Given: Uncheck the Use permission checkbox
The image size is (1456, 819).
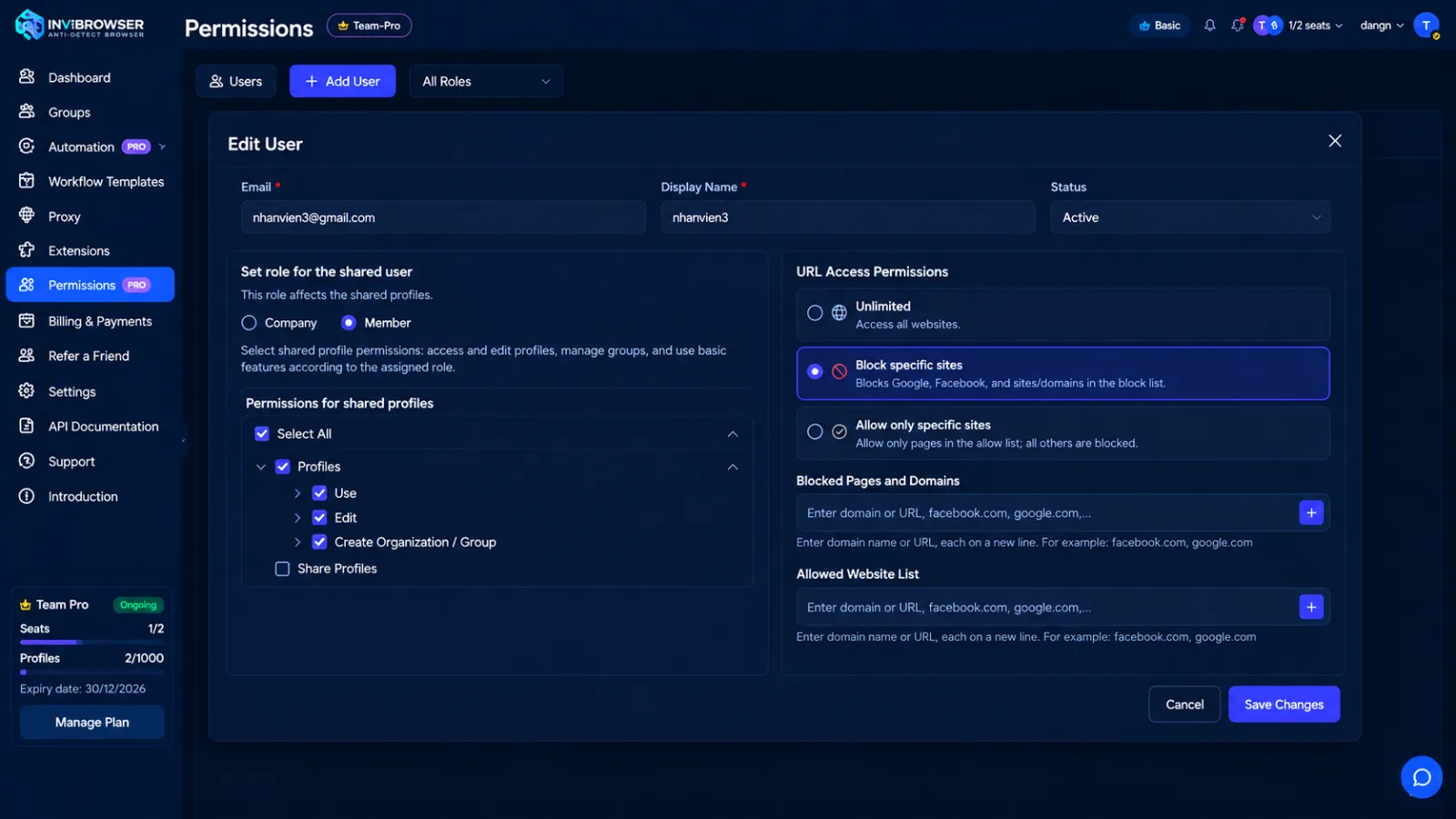Looking at the screenshot, I should click(x=319, y=493).
